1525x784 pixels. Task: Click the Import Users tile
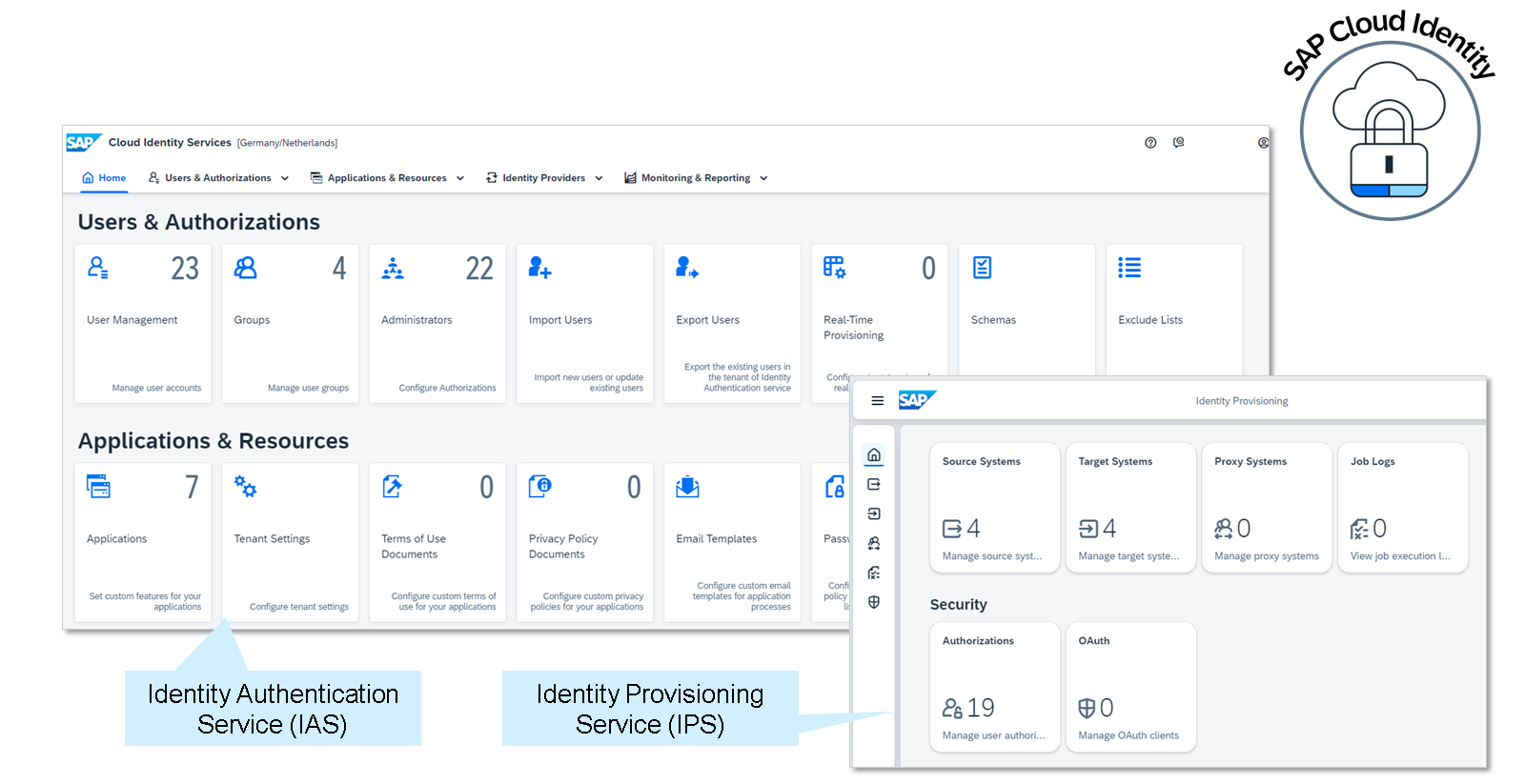coord(584,324)
